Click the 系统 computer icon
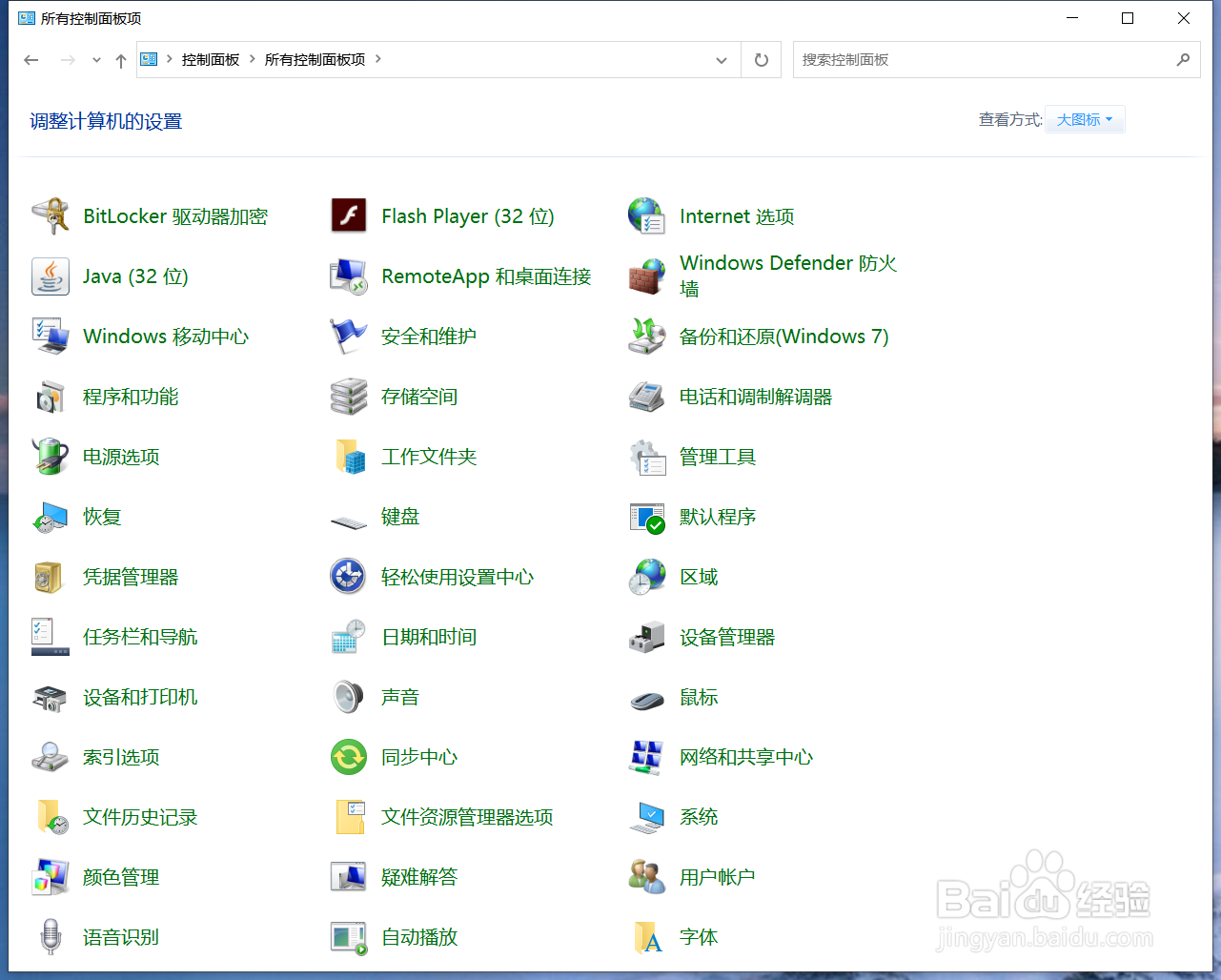 [x=647, y=817]
